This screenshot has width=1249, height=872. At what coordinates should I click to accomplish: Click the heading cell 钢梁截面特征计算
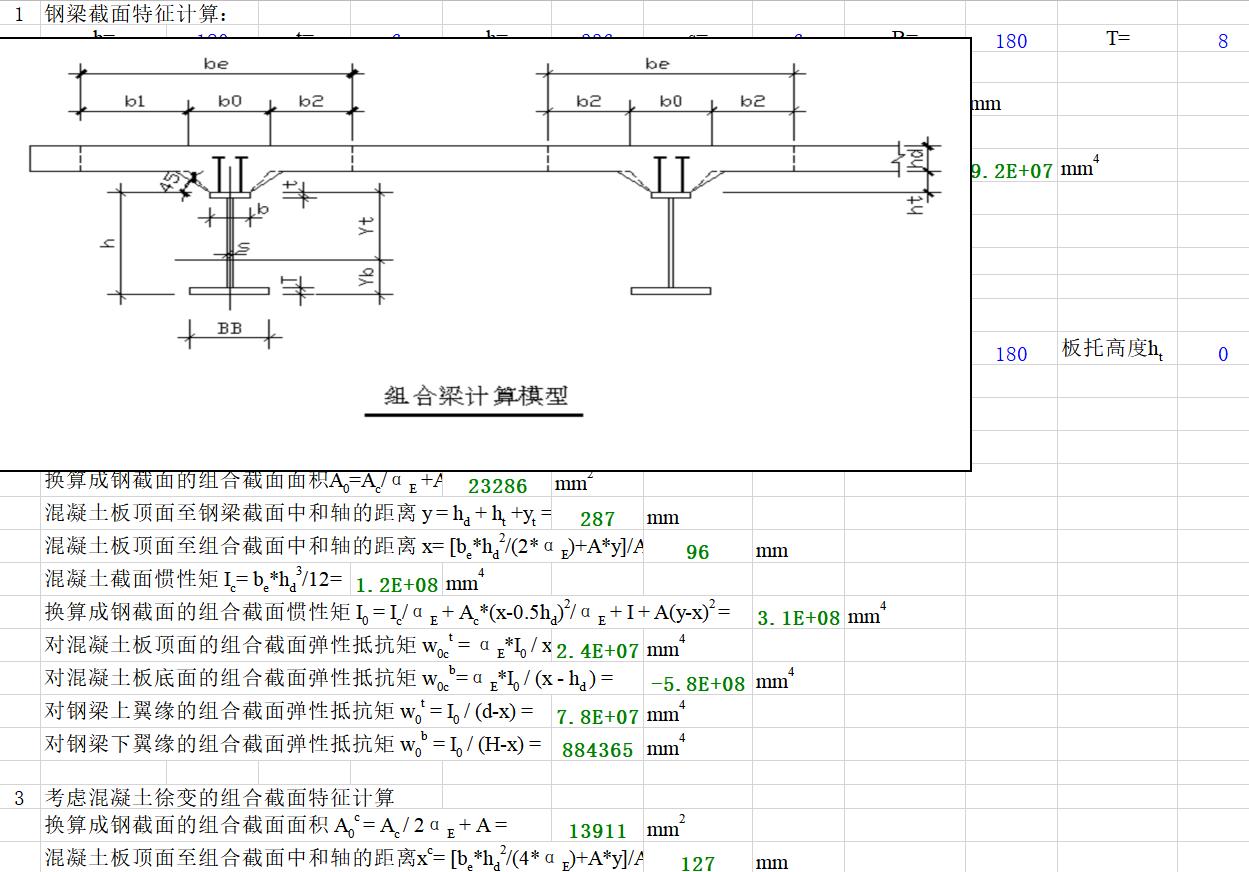click(136, 14)
